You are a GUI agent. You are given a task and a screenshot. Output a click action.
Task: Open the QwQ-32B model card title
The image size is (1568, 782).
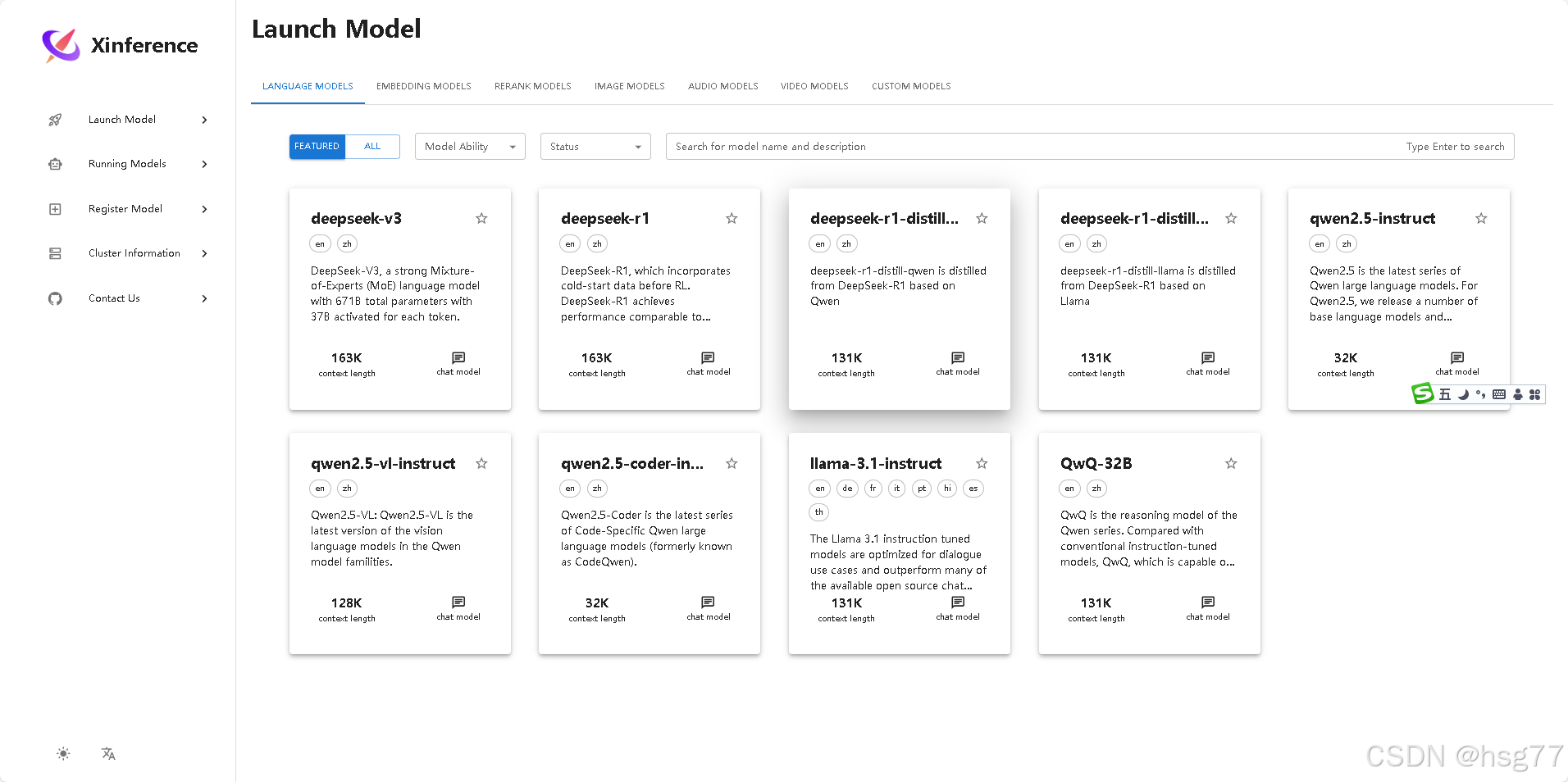[x=1096, y=464]
